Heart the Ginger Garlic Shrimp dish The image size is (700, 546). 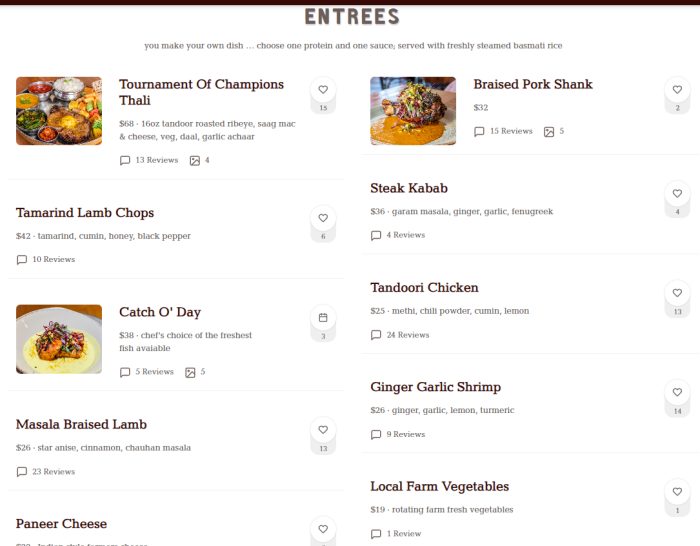click(677, 393)
